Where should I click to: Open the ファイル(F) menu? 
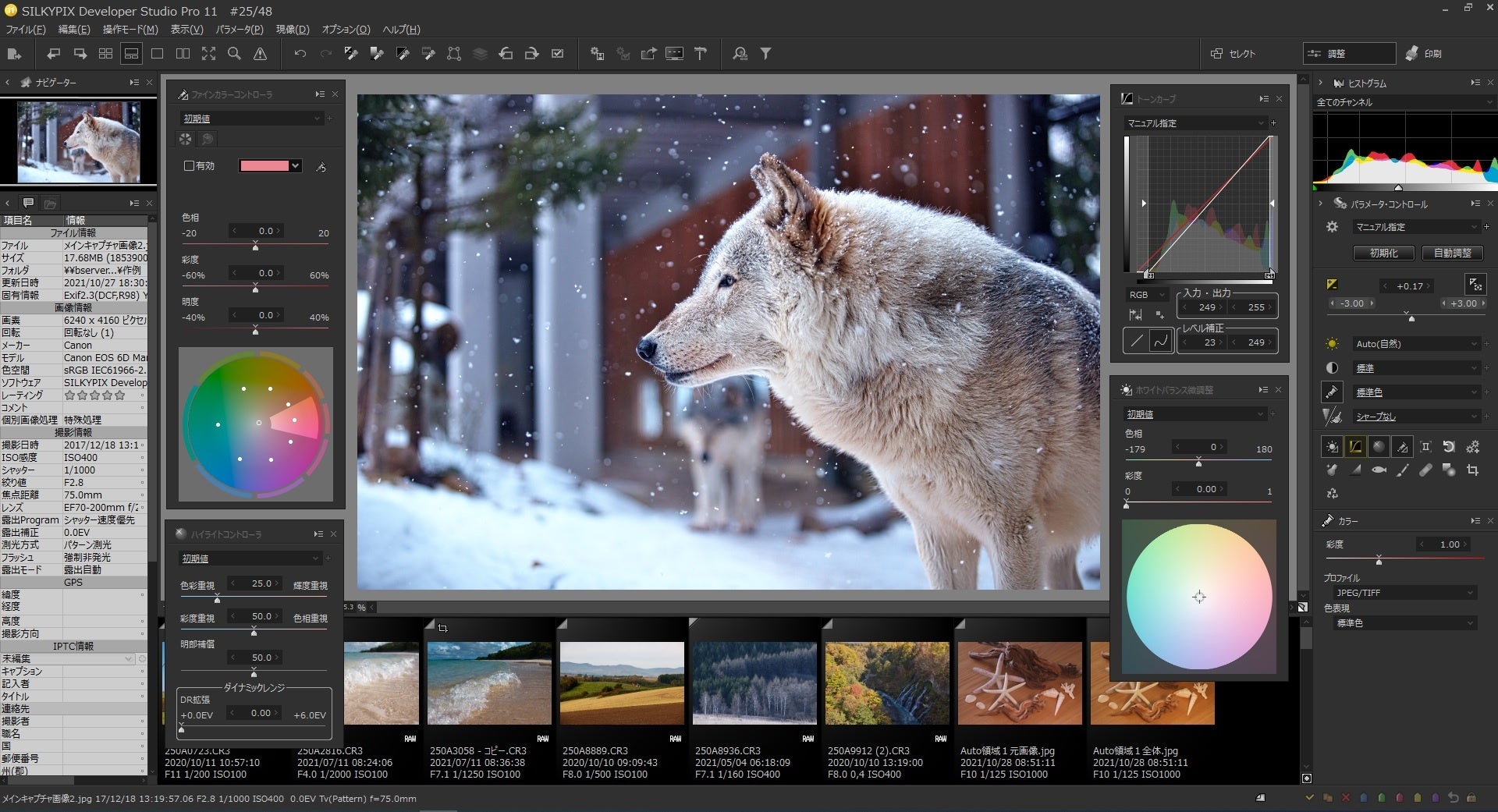tap(26, 30)
